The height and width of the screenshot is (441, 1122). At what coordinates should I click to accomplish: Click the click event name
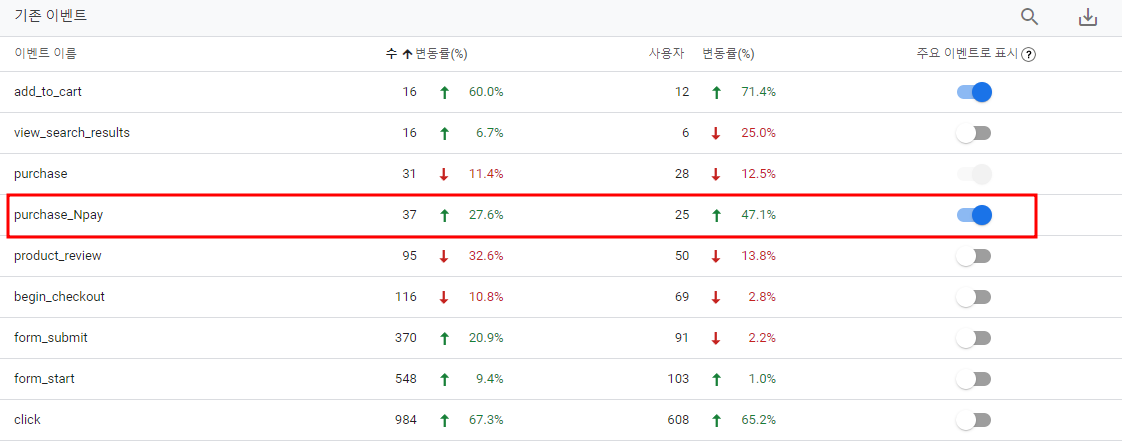pos(27,420)
